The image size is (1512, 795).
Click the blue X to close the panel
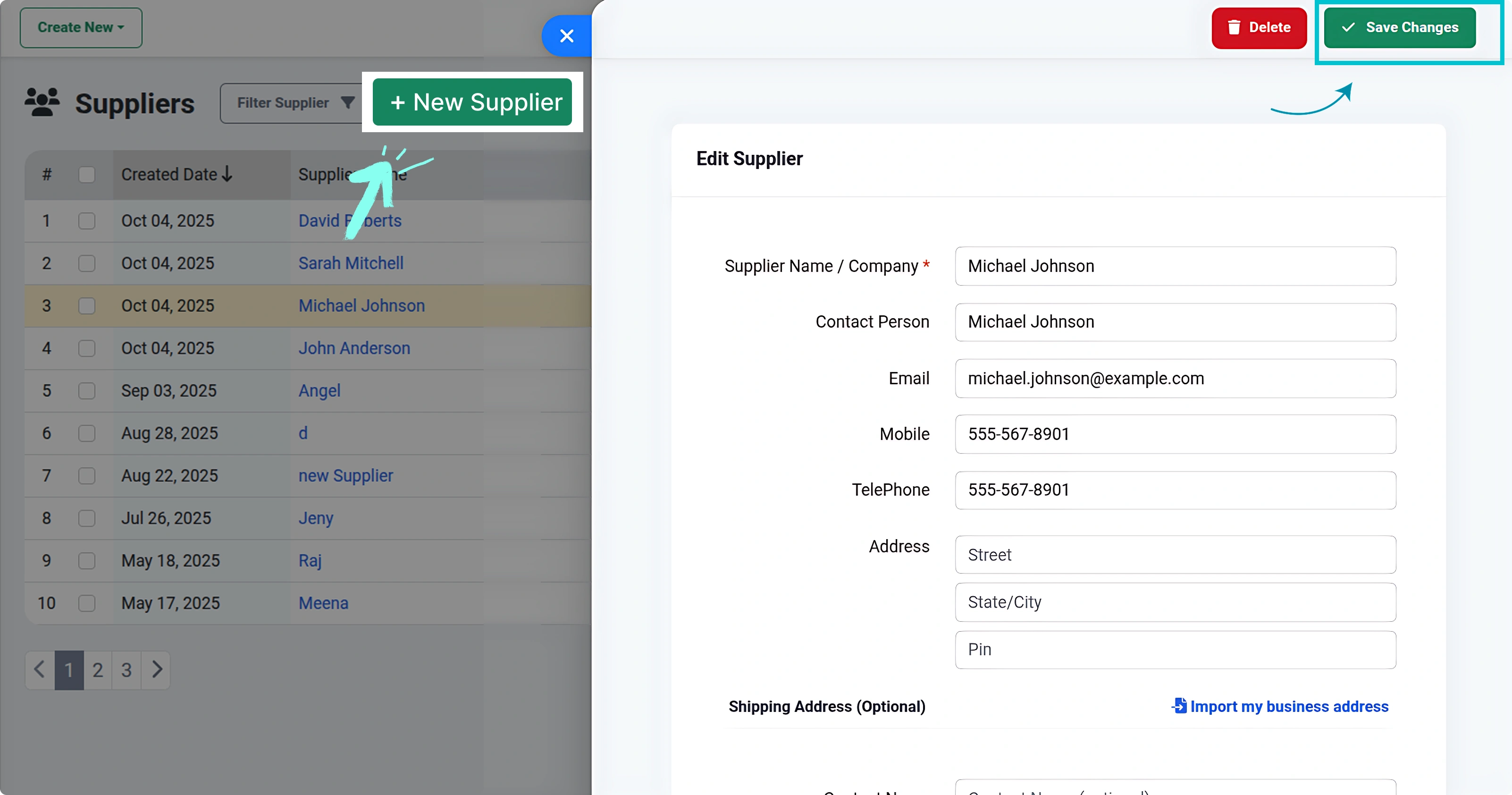click(566, 36)
